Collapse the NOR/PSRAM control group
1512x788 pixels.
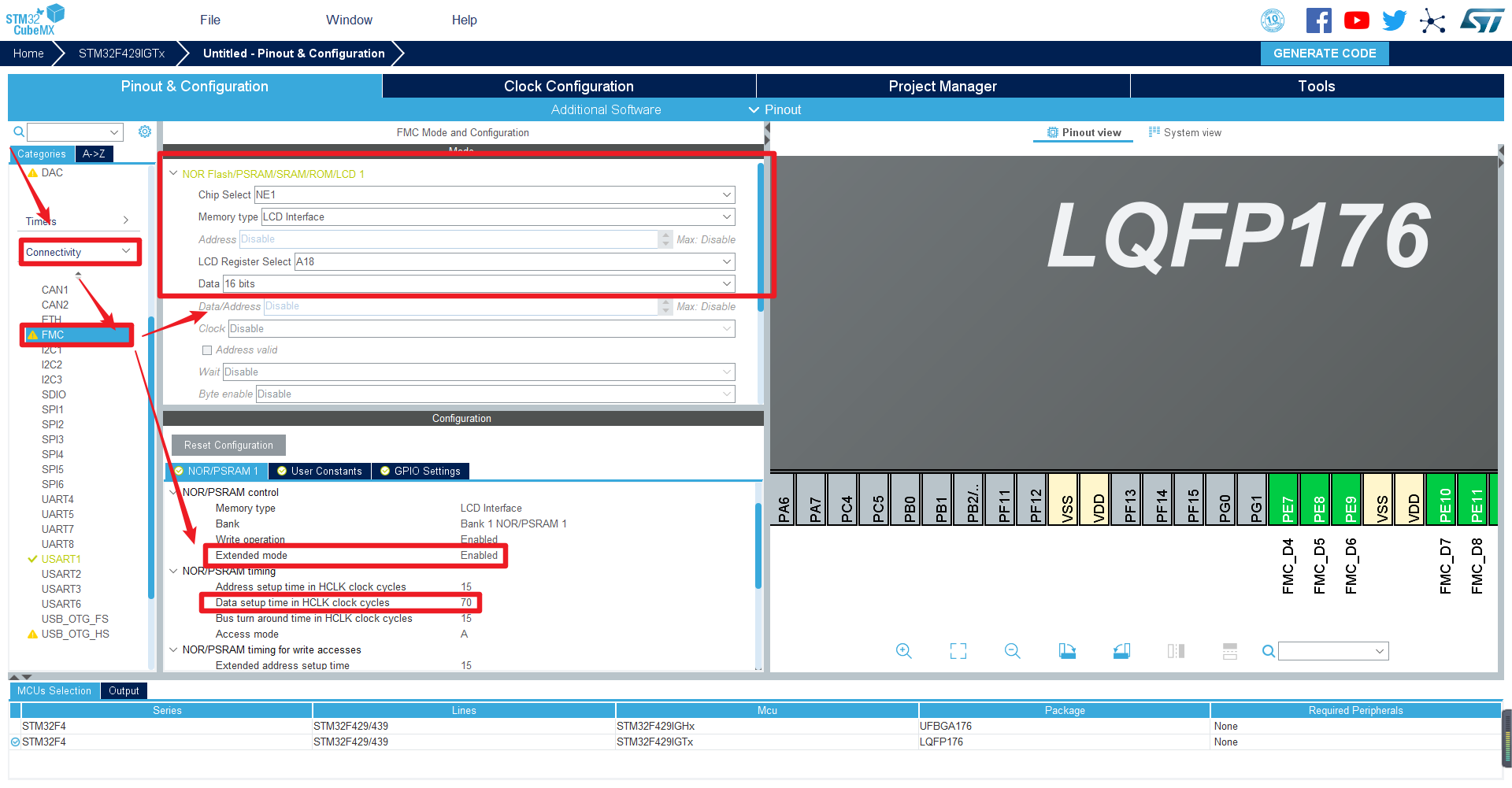click(173, 492)
